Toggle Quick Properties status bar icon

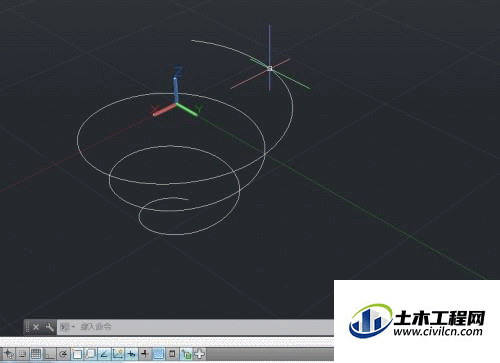(172, 354)
